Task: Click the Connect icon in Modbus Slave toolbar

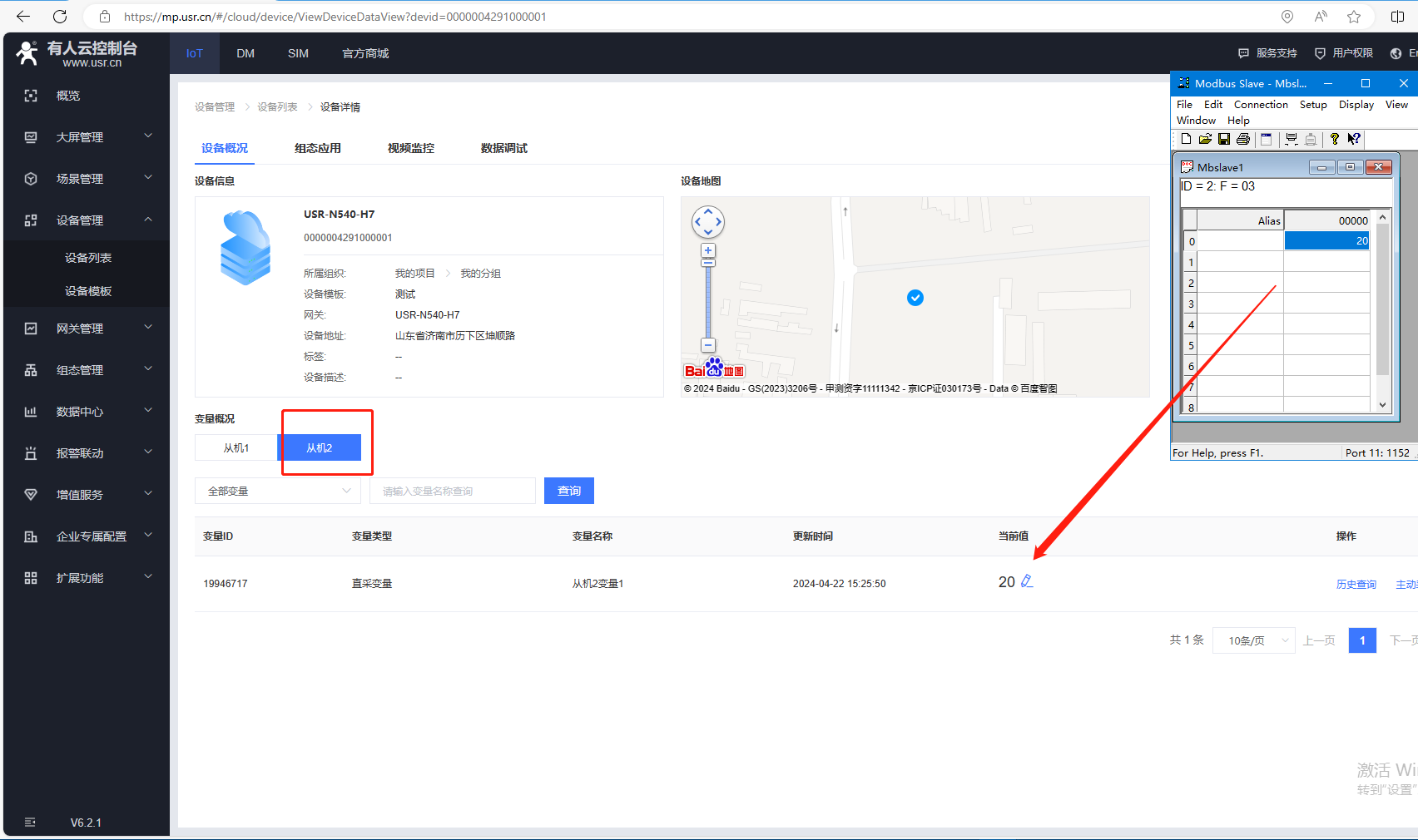Action: tap(1292, 139)
